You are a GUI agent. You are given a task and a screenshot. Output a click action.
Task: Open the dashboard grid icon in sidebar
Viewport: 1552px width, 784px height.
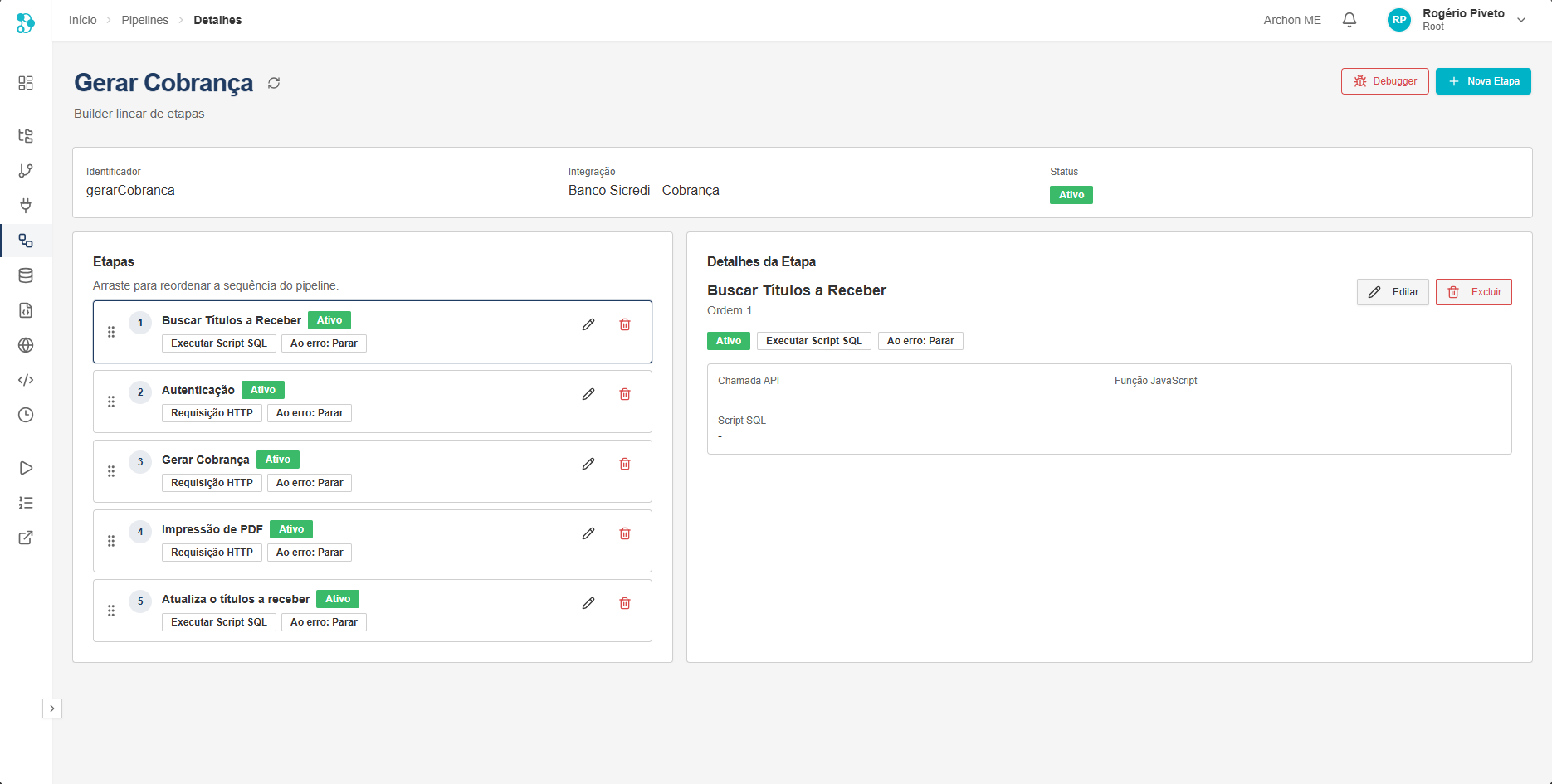click(26, 83)
